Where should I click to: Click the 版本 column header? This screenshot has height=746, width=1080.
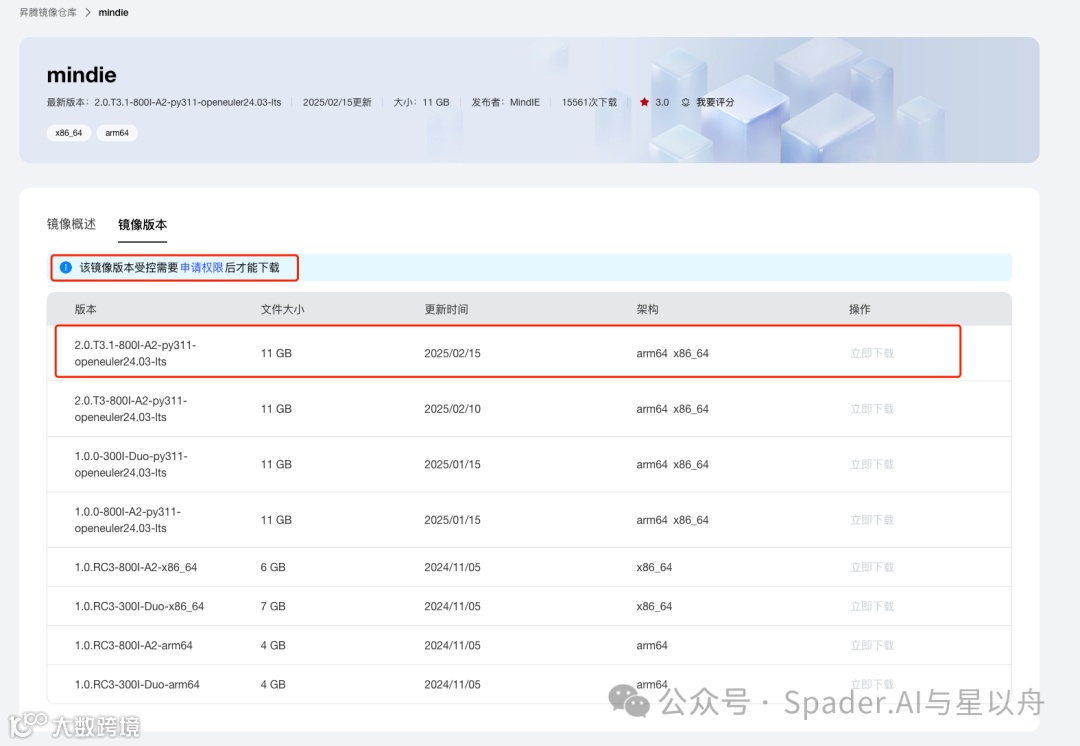pos(85,309)
